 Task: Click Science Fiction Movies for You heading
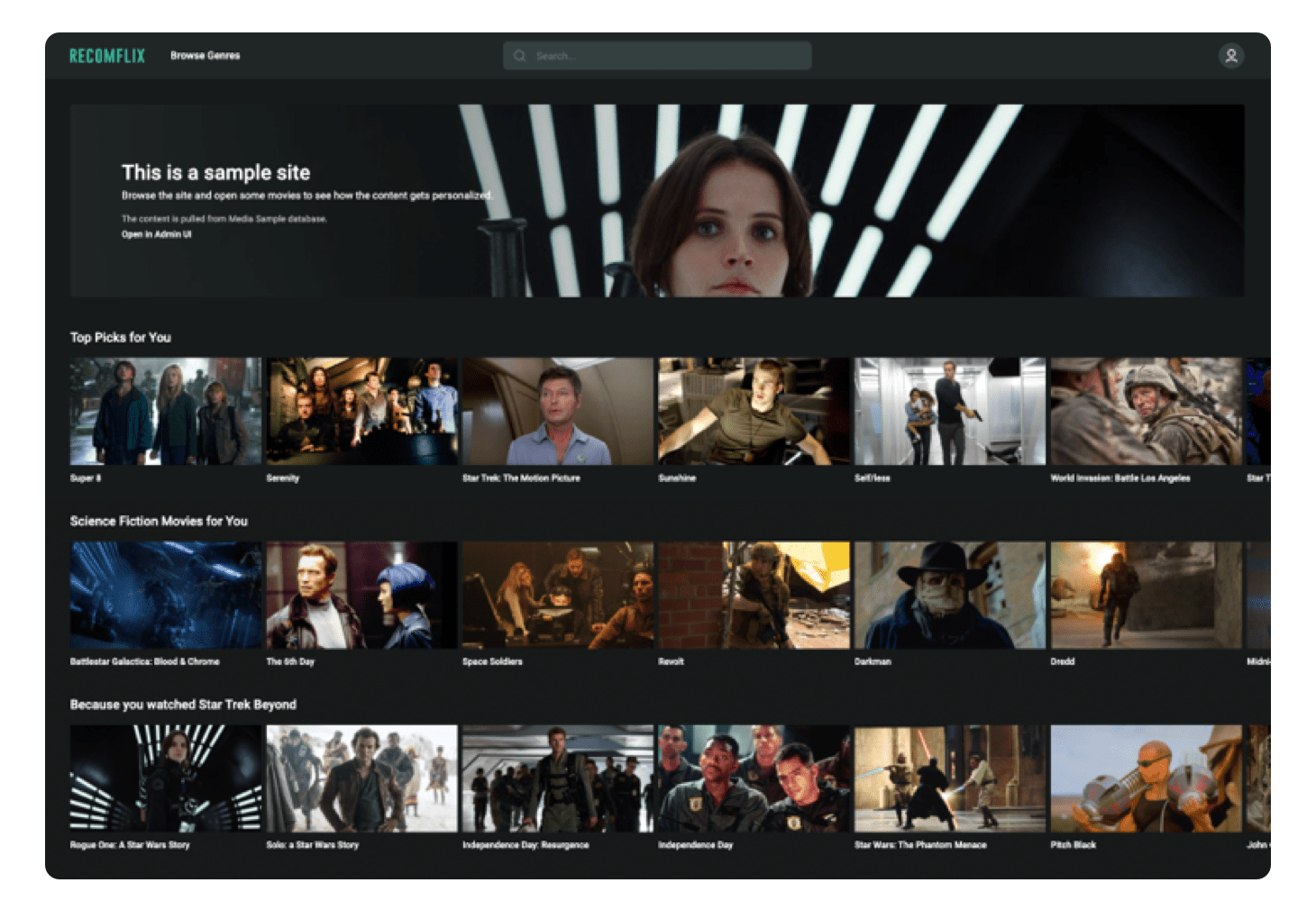(x=159, y=521)
